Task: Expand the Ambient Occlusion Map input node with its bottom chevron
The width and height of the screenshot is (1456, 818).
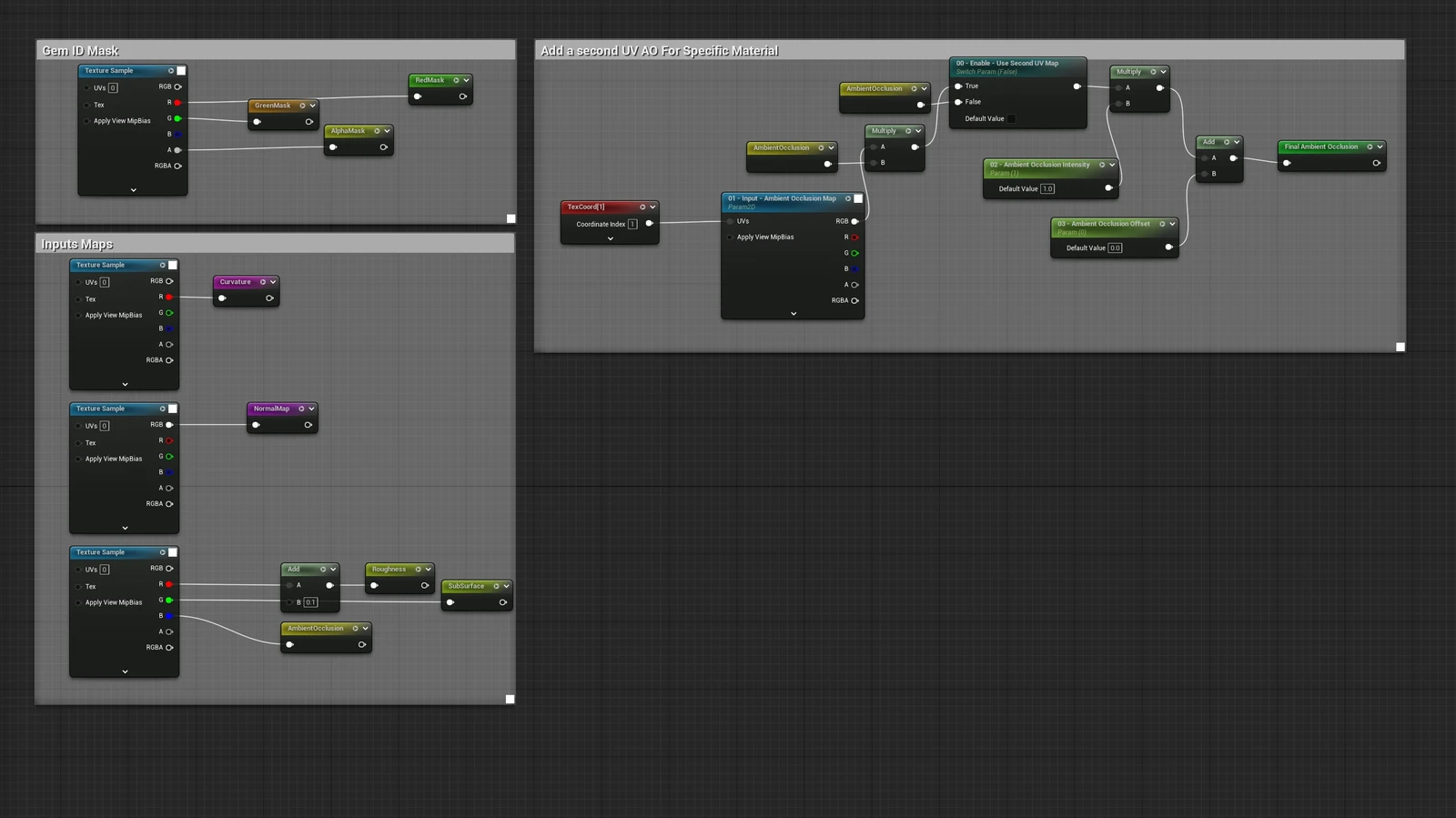Action: (794, 314)
